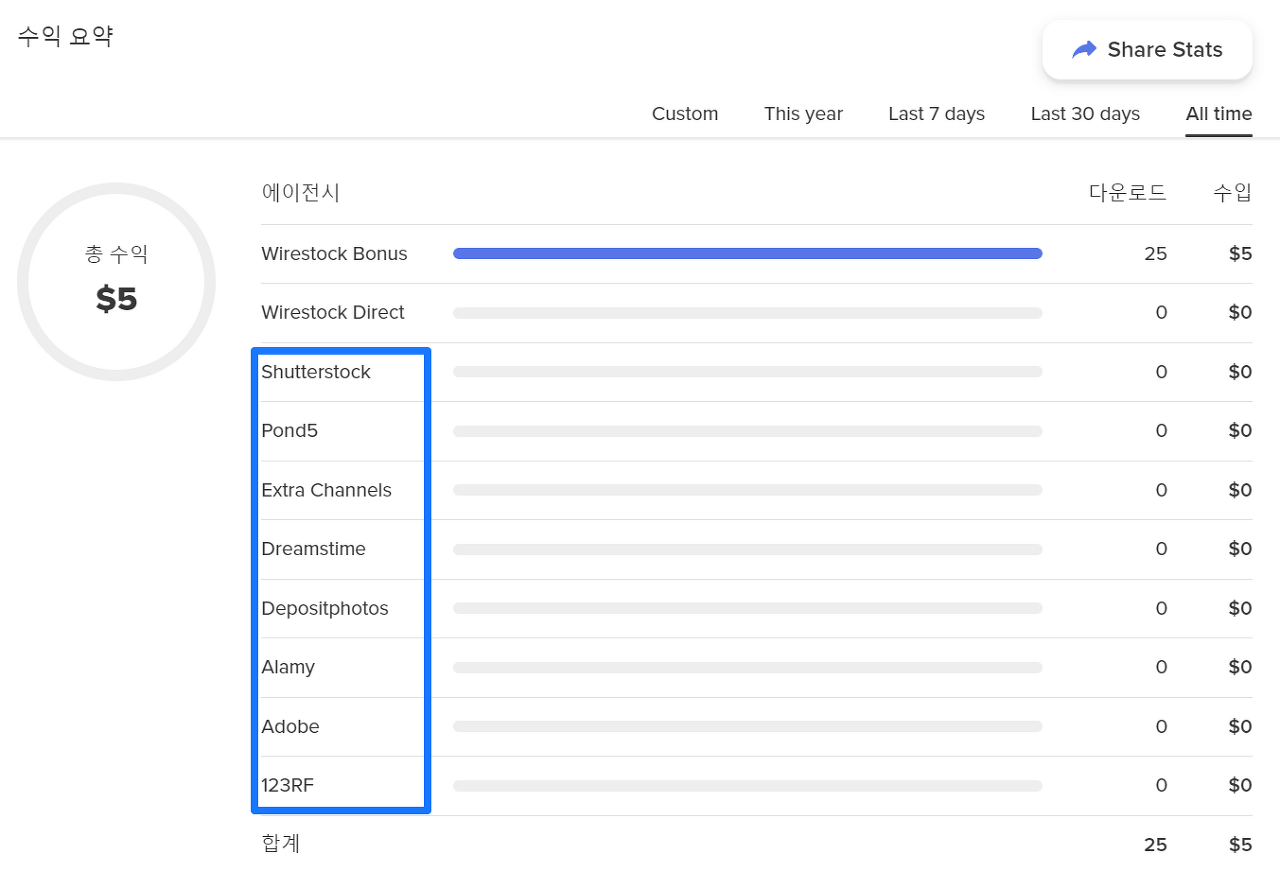Click the 123RF agency row label
The height and width of the screenshot is (872, 1280).
click(287, 785)
